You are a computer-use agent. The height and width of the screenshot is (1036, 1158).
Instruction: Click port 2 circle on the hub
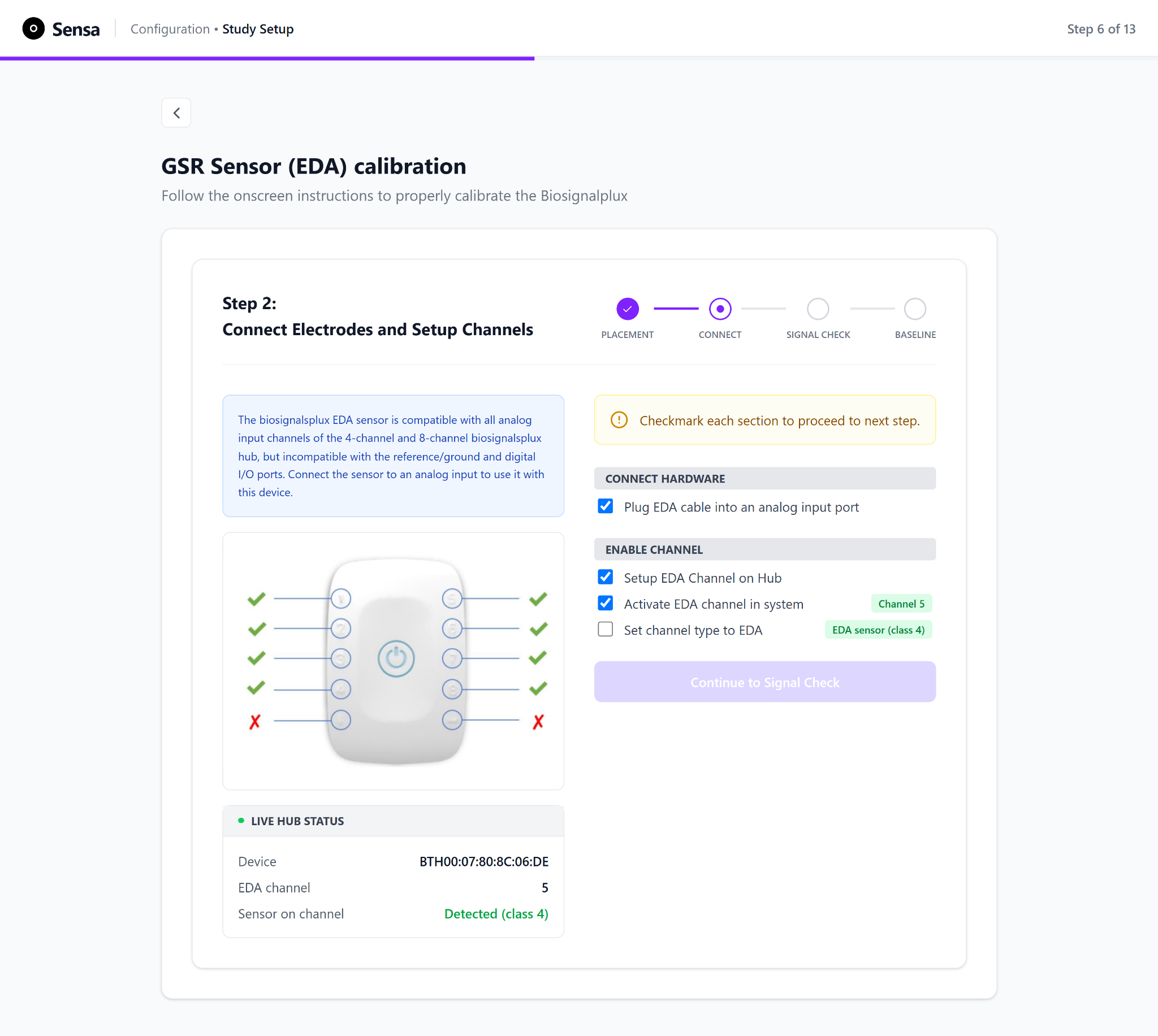pos(341,629)
